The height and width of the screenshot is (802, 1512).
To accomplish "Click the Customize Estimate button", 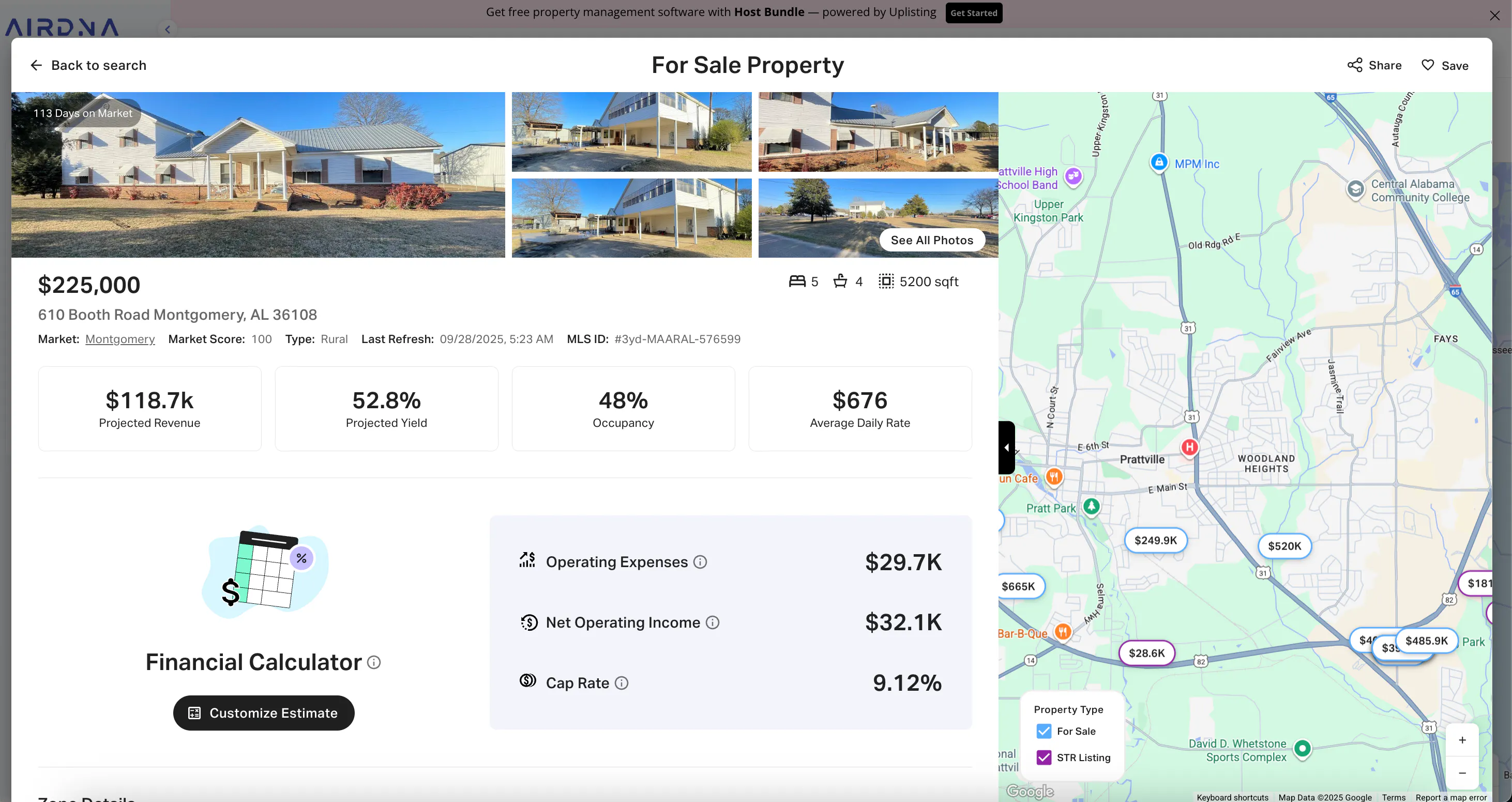I will (x=264, y=713).
